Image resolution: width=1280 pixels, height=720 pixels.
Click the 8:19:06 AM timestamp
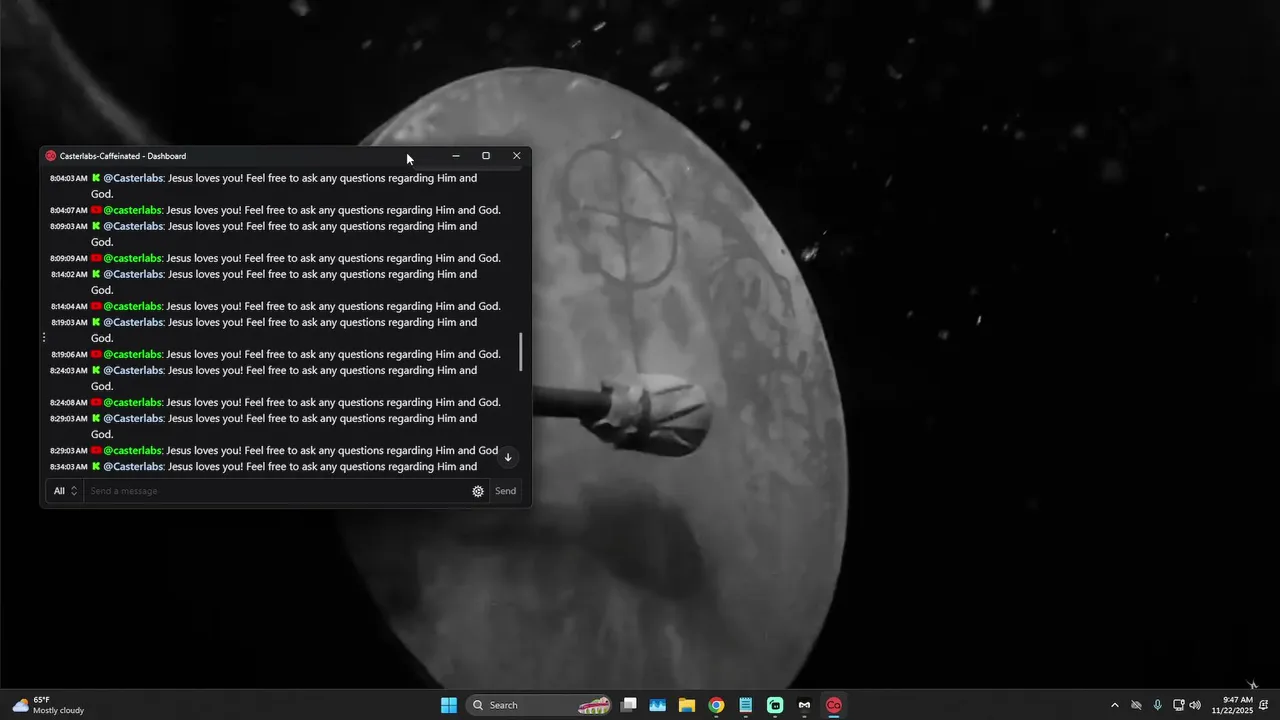click(x=69, y=355)
